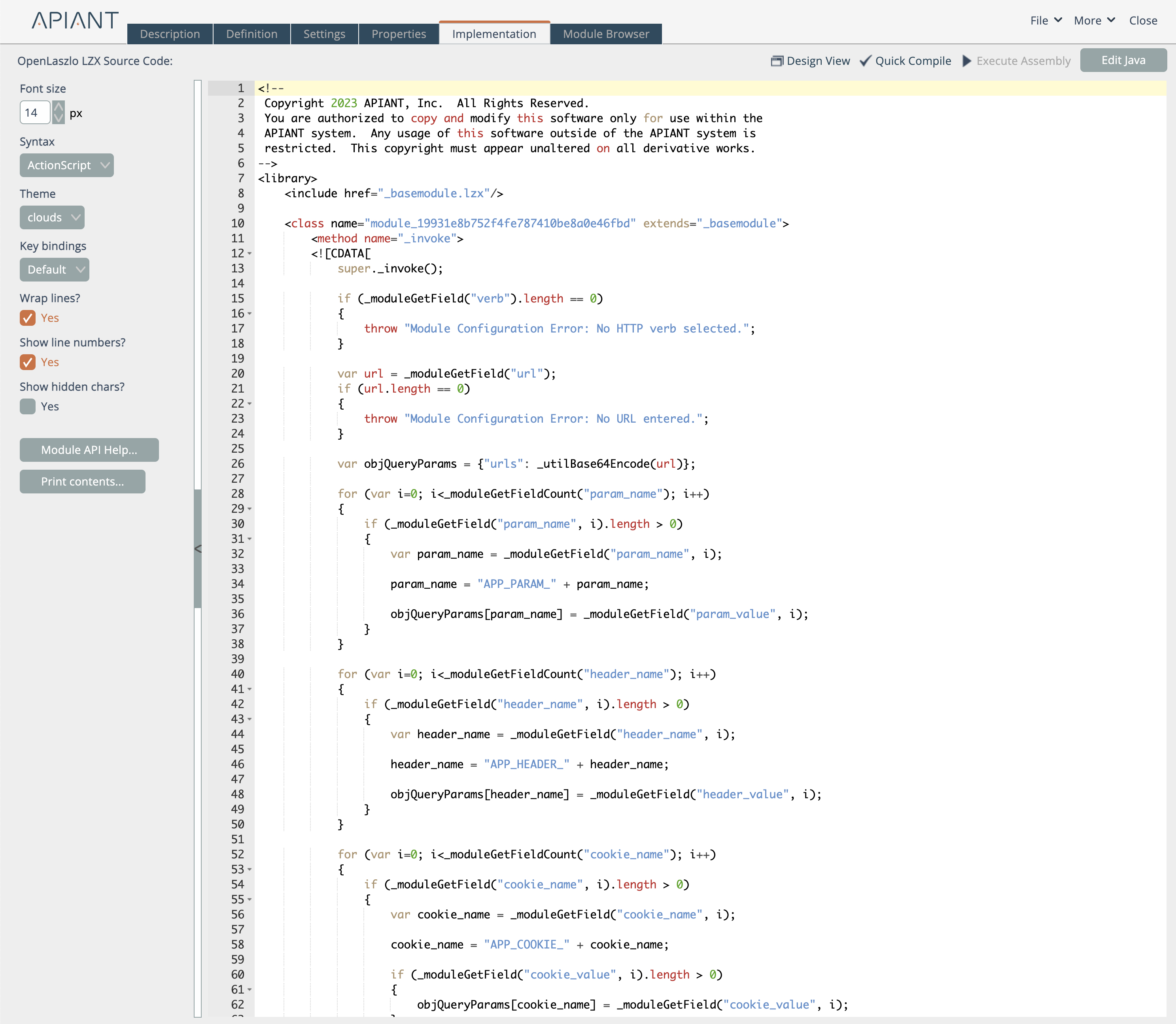Viewport: 1176px width, 1024px height.
Task: Click the font size input field
Action: point(34,113)
